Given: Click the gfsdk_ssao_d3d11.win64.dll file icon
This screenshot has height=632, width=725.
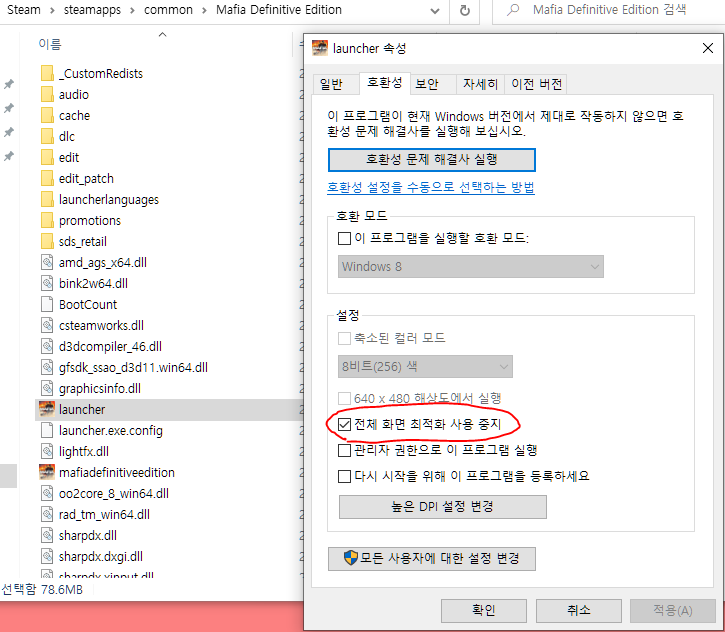Looking at the screenshot, I should point(47,368).
